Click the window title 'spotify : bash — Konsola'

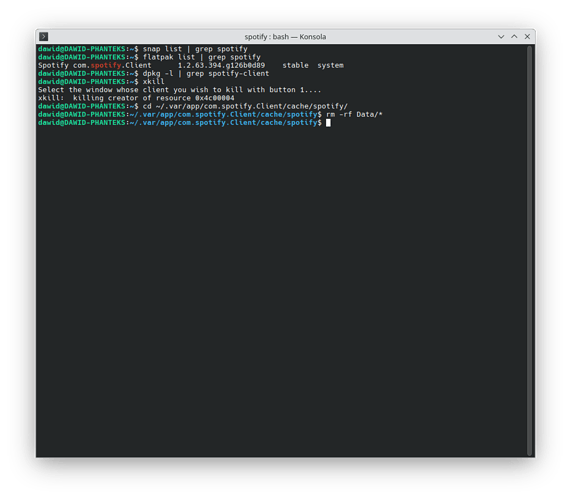[285, 37]
